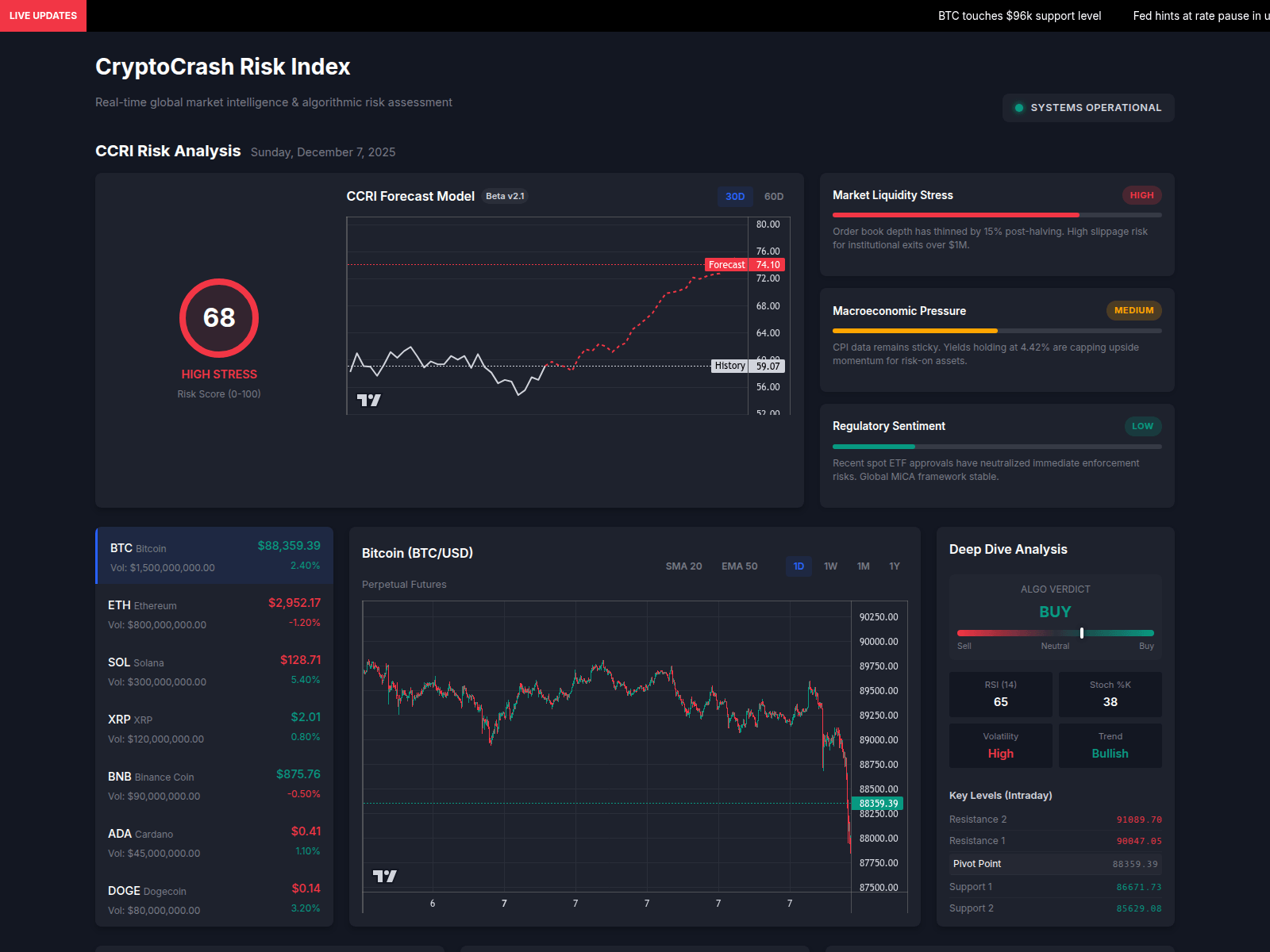Click the TradingView logo in CCRI Forecast chart

(369, 401)
